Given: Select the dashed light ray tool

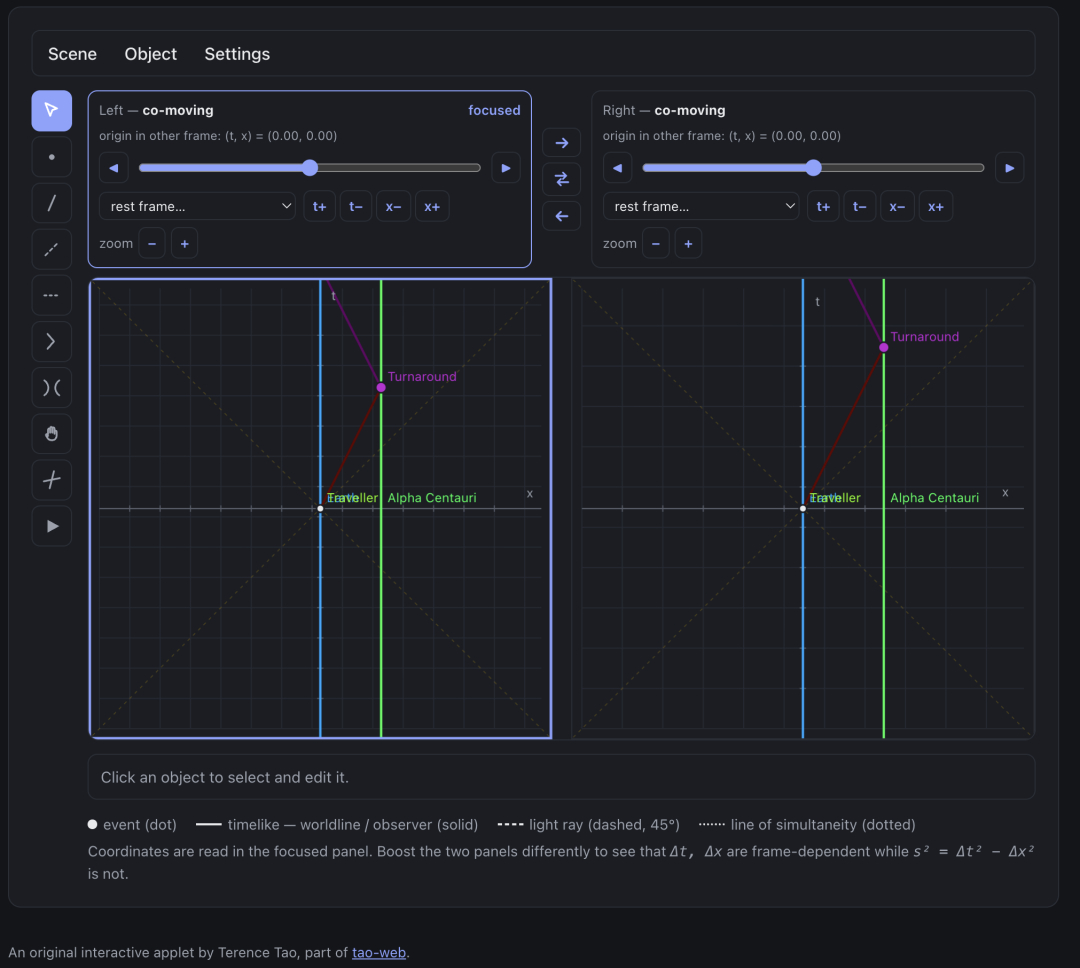Looking at the screenshot, I should [52, 249].
